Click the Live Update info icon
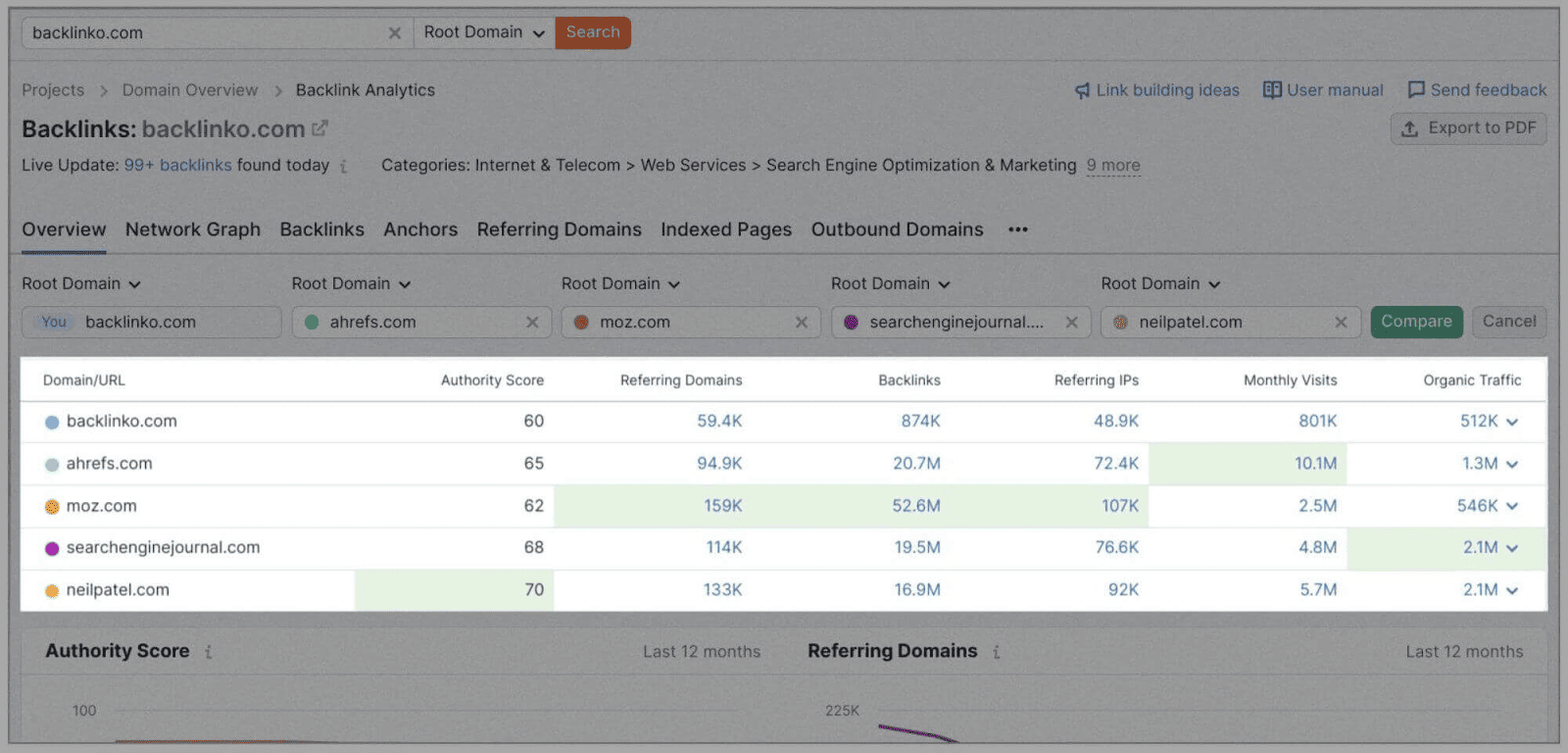This screenshot has height=753, width=1568. (344, 167)
